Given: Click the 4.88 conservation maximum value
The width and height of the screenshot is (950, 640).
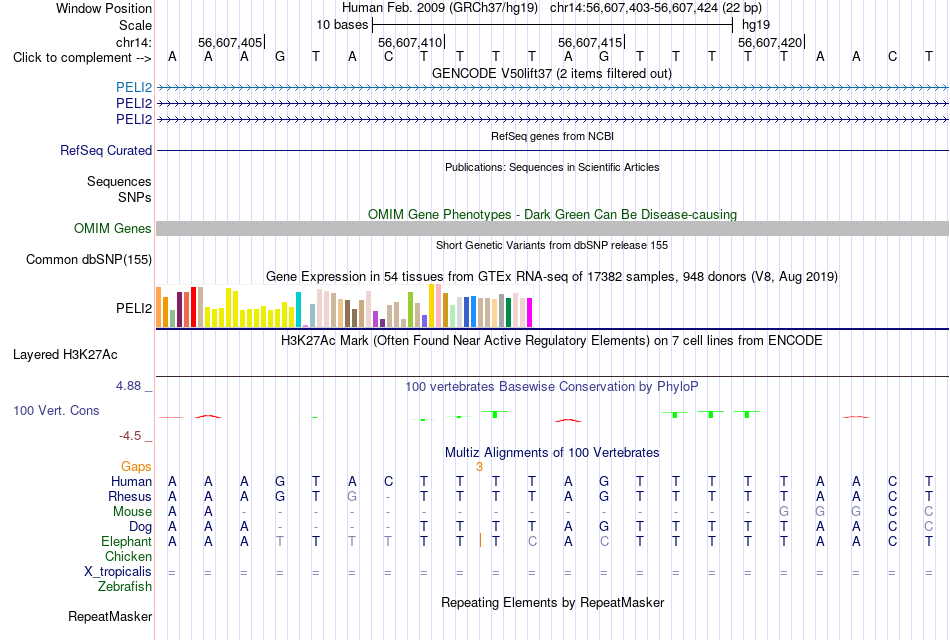Looking at the screenshot, I should click(x=128, y=386).
